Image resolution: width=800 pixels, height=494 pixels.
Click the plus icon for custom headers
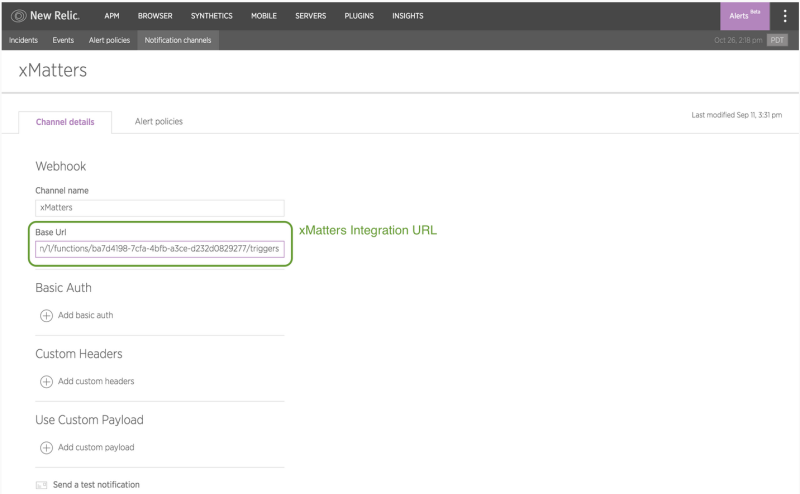(x=46, y=381)
